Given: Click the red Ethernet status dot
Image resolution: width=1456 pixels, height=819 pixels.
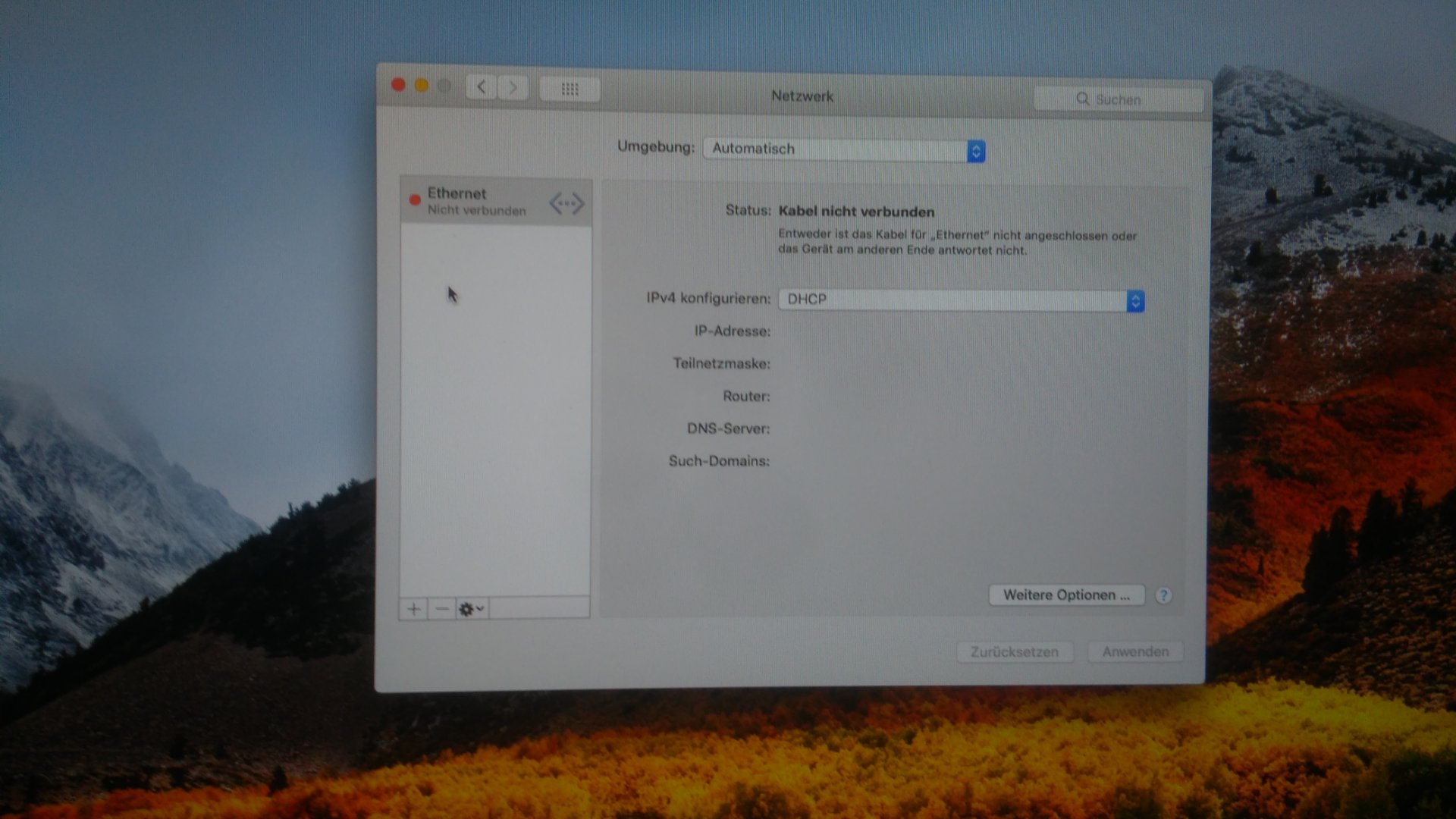Looking at the screenshot, I should pos(415,200).
